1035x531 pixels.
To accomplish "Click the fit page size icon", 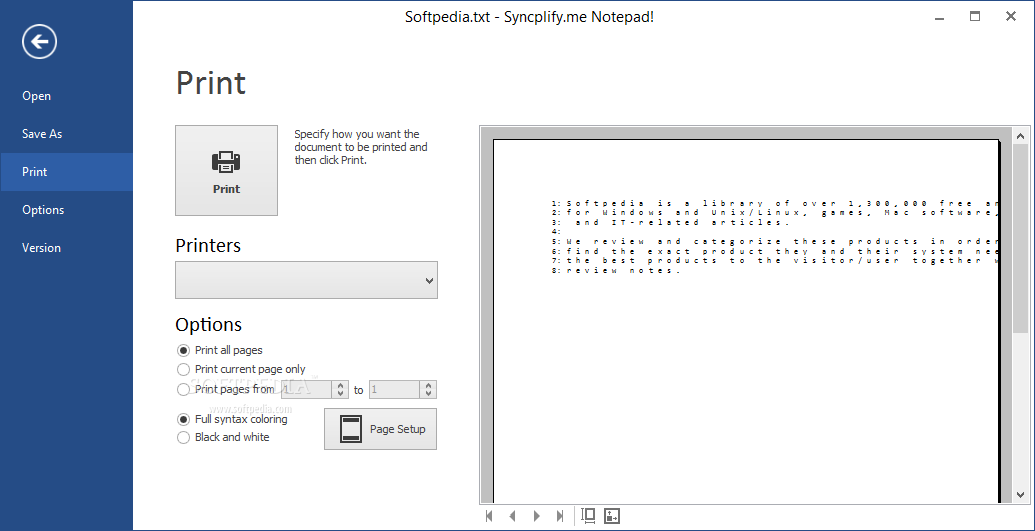I will 588,516.
